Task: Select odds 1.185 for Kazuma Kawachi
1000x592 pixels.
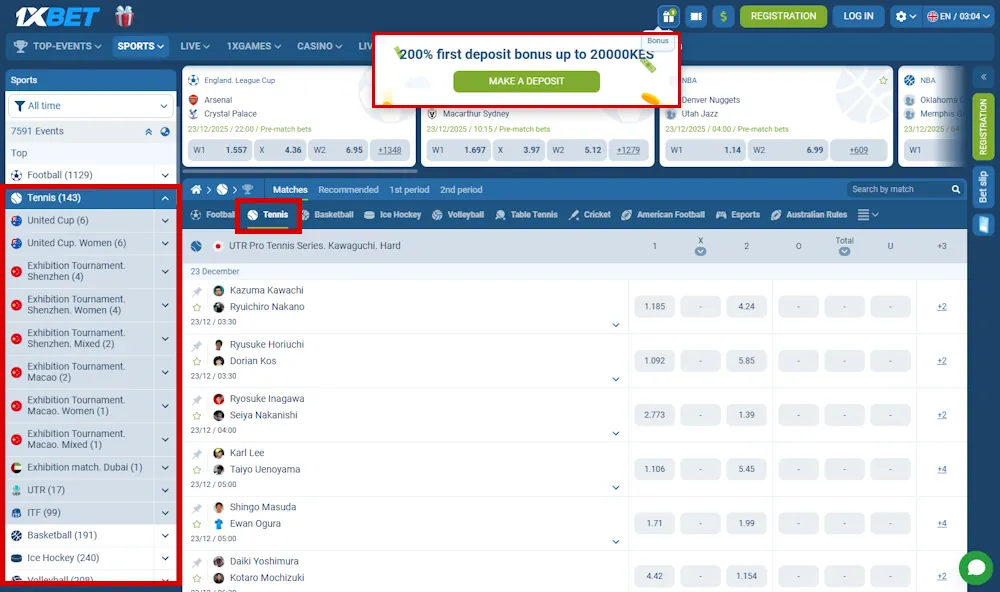Action: [x=654, y=307]
